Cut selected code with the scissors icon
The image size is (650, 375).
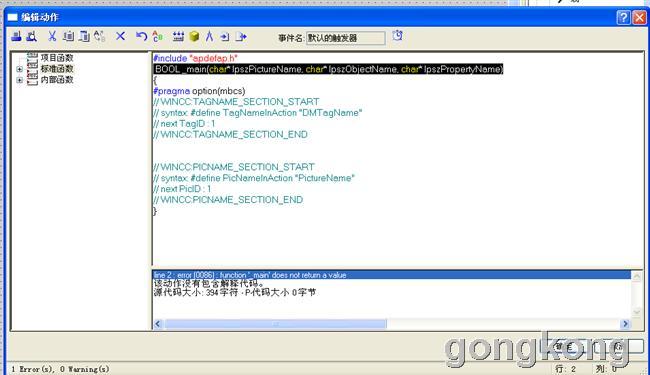[52, 36]
